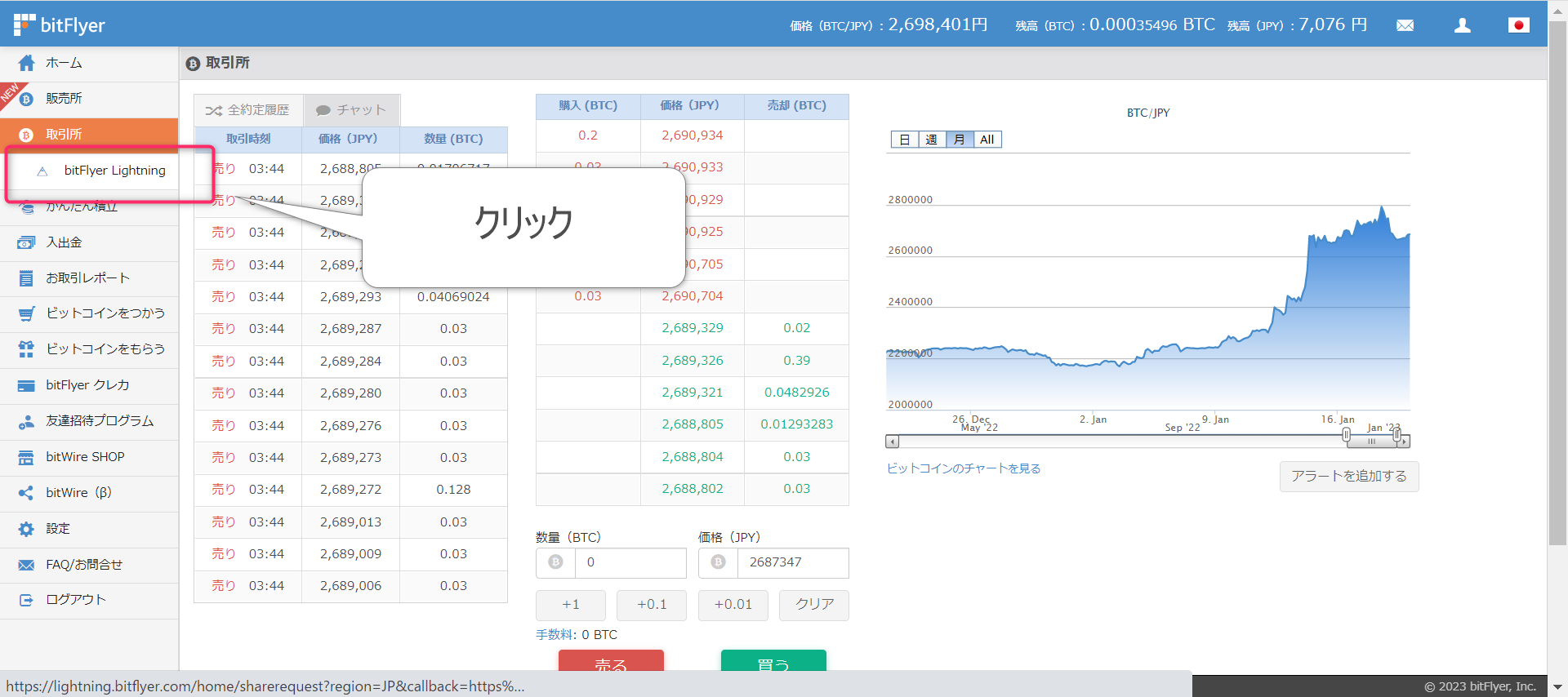Click the 価格 (JPY) input field
This screenshot has height=697, width=1568.
[792, 562]
